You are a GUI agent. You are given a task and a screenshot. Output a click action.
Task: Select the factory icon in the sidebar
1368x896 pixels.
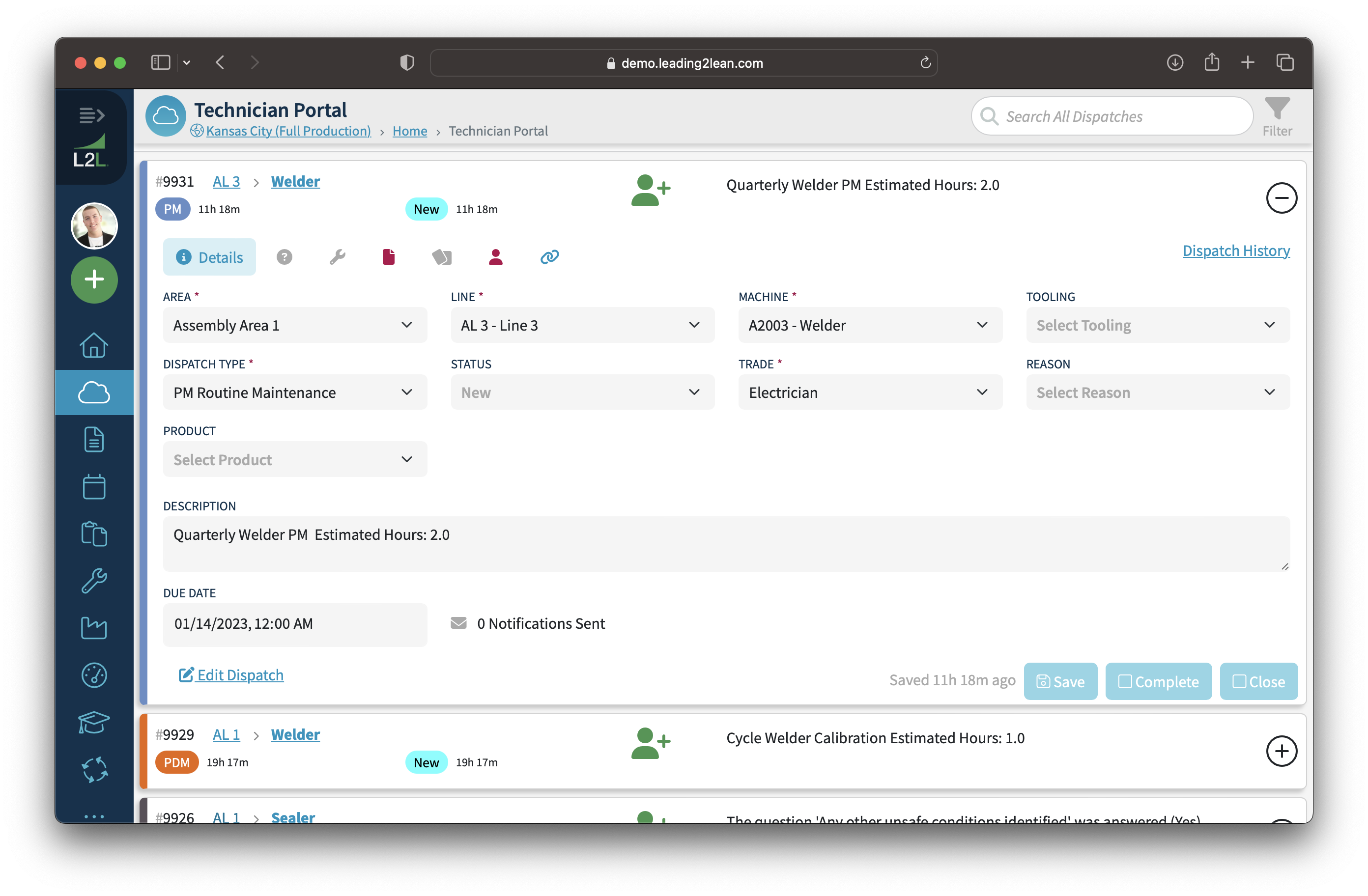[x=94, y=628]
